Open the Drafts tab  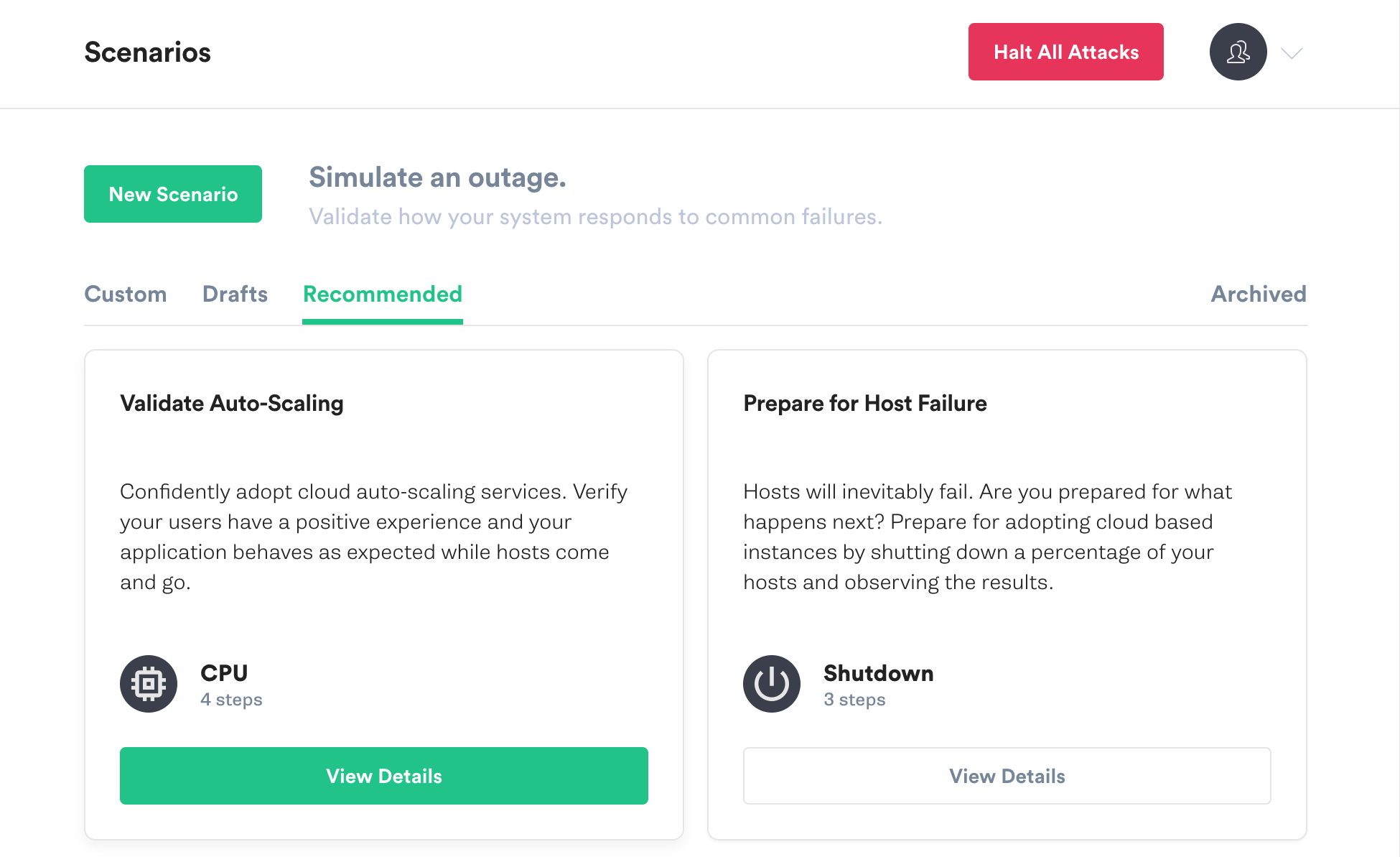[x=235, y=294]
